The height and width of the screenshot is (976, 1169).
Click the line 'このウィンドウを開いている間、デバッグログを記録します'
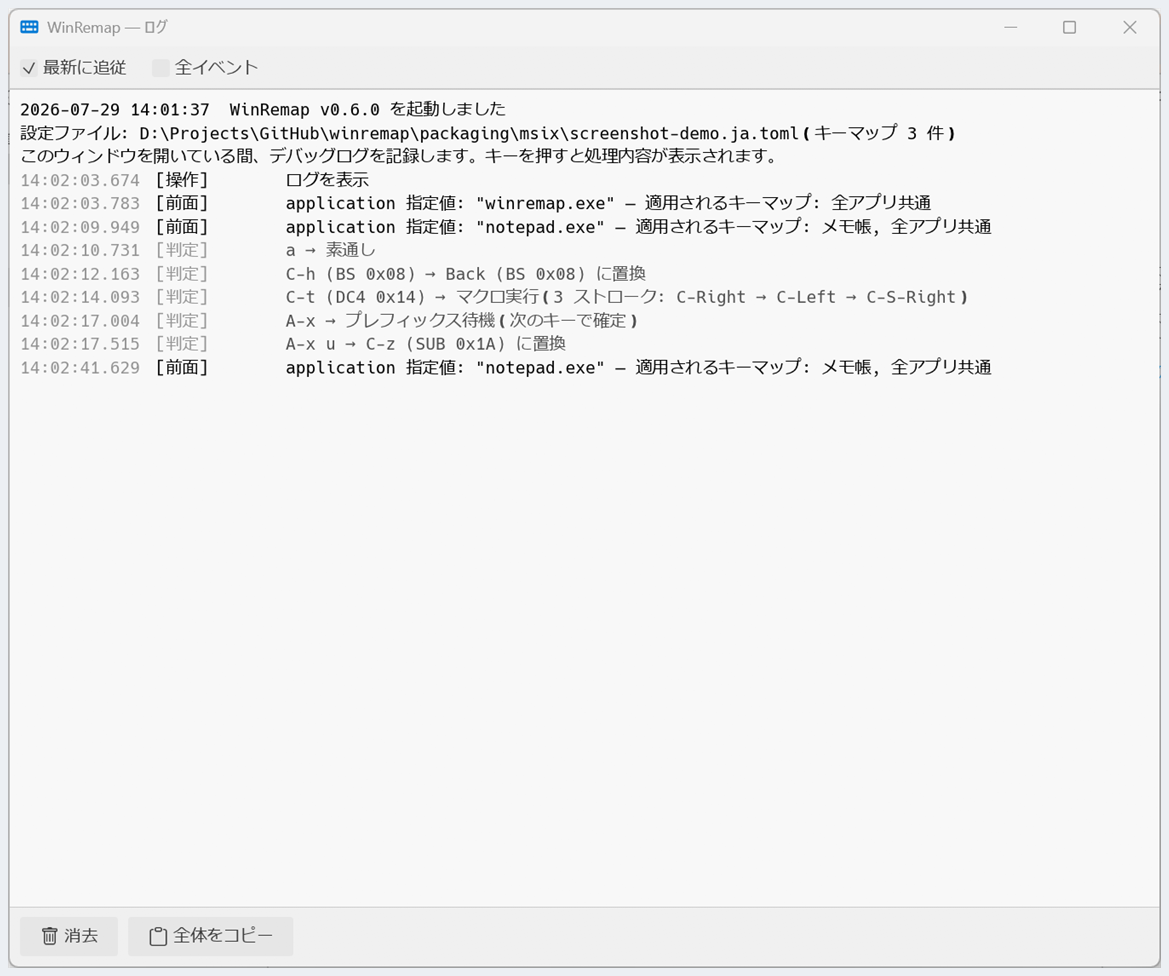399,157
